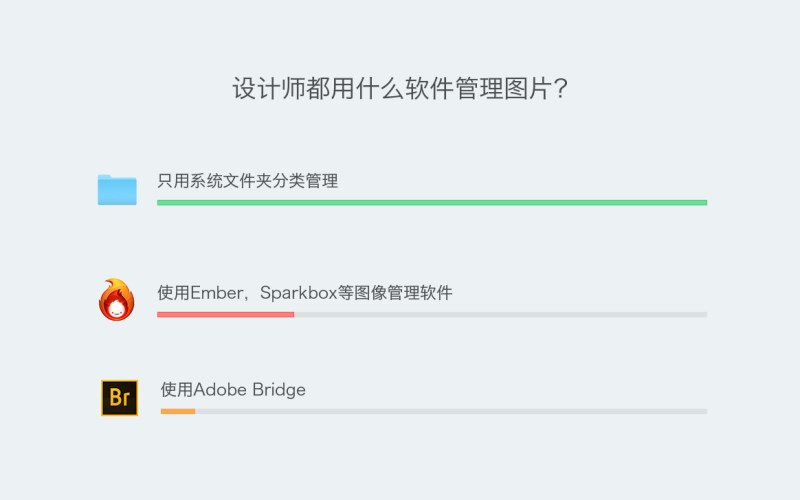This screenshot has width=800, height=500.
Task: Select the system folder management option label
Action: coord(247,181)
